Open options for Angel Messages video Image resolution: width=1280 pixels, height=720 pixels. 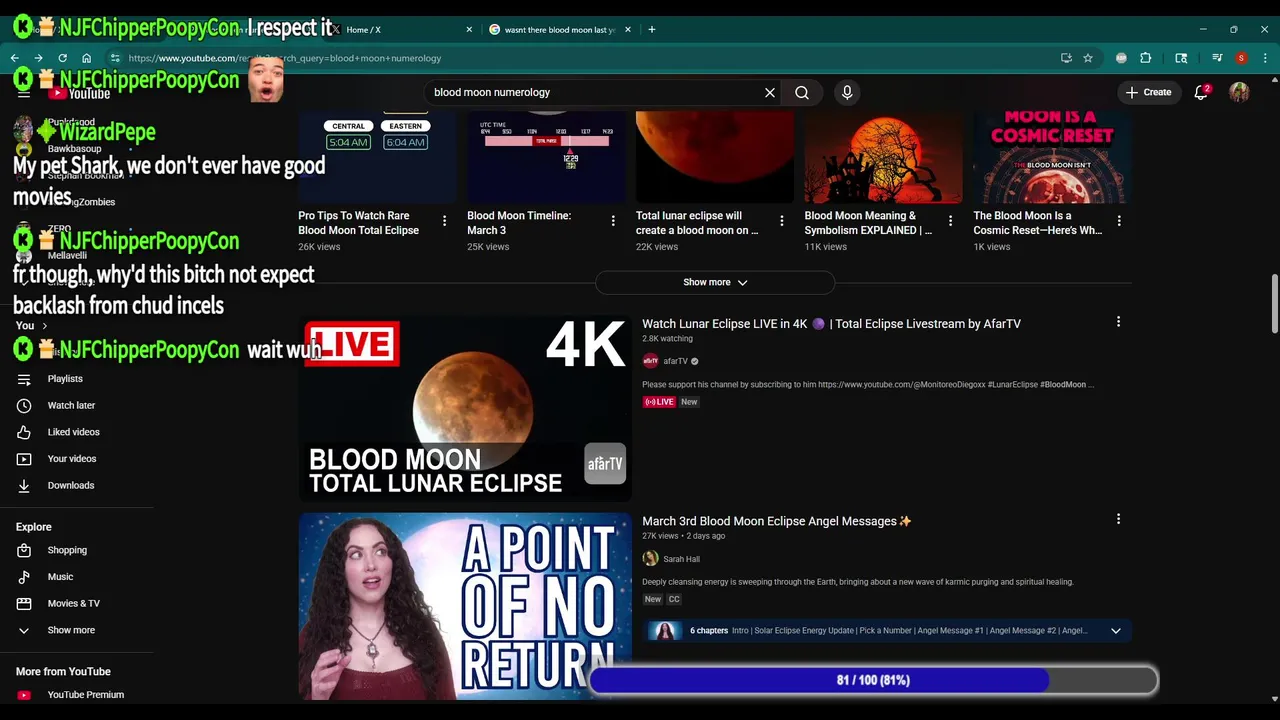(1118, 519)
